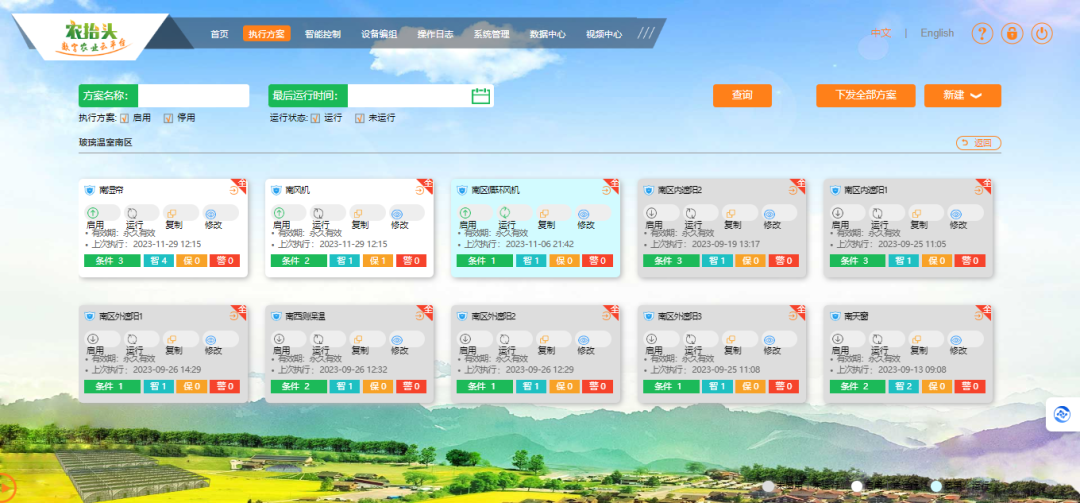1080x503 pixels.
Task: Click the 启用 icon on 南风机 card
Action: point(278,213)
